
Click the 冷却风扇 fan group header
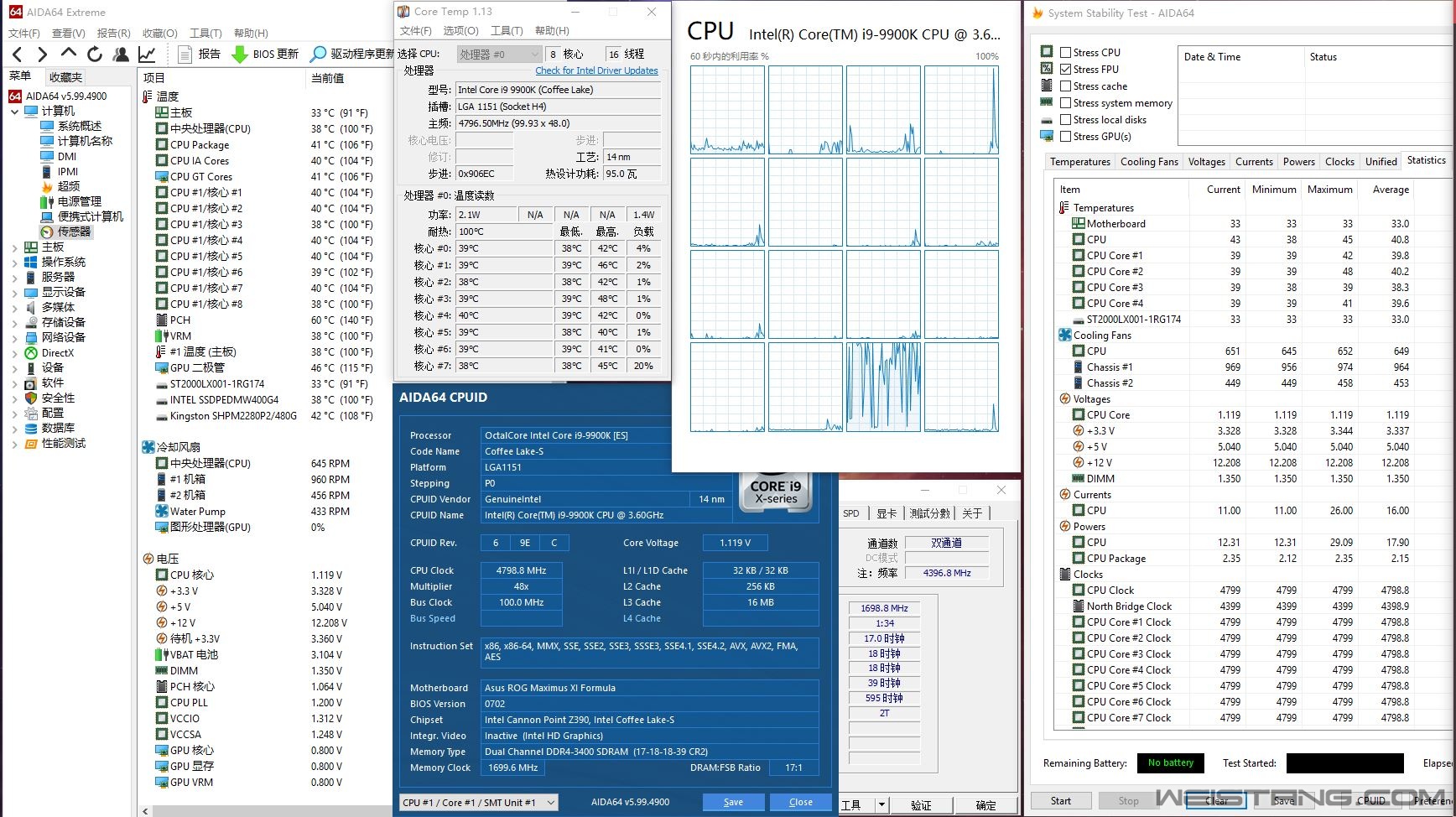(x=171, y=447)
